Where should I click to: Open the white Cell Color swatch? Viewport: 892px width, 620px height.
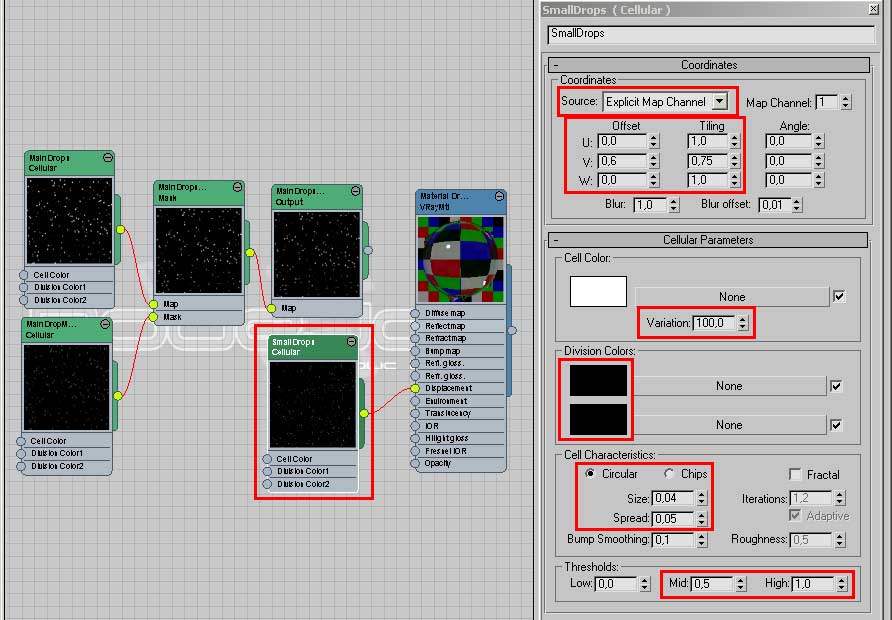pos(598,291)
